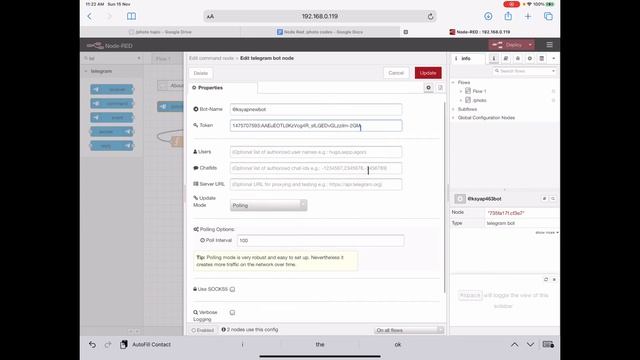
Task: Tap keyboard suggestion 'the'
Action: tap(320, 344)
